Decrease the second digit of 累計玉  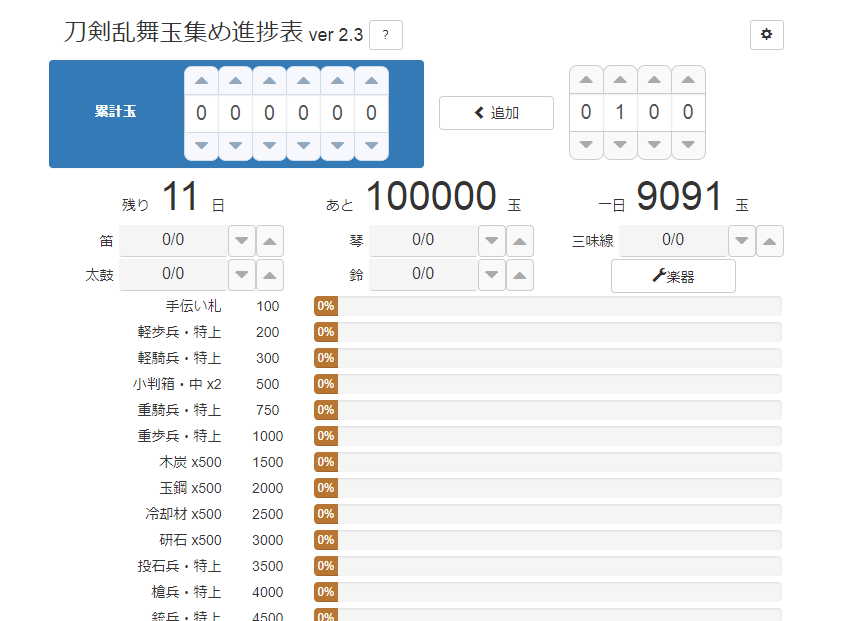tap(236, 145)
